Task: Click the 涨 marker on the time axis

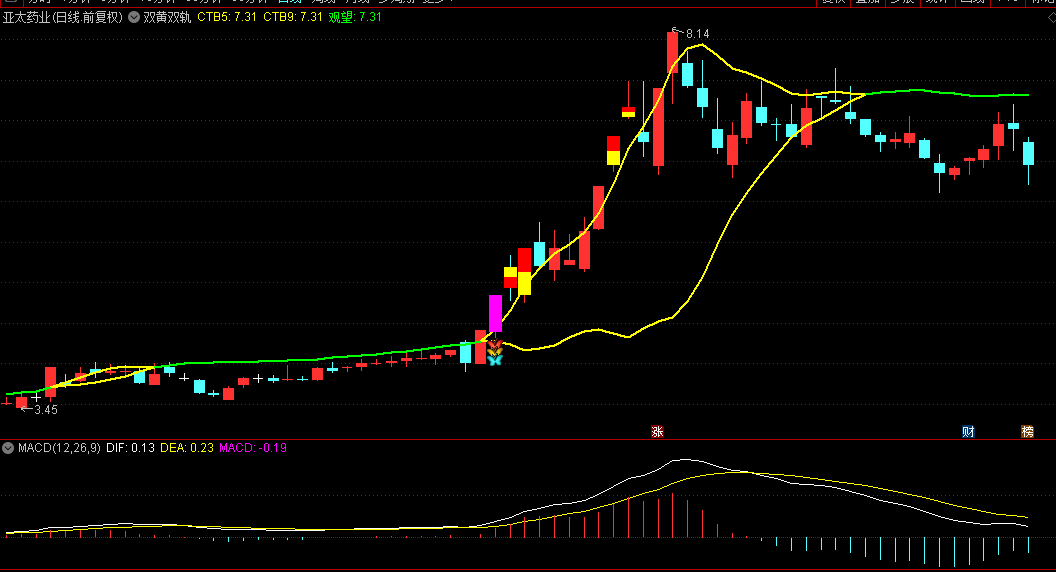Action: (657, 432)
